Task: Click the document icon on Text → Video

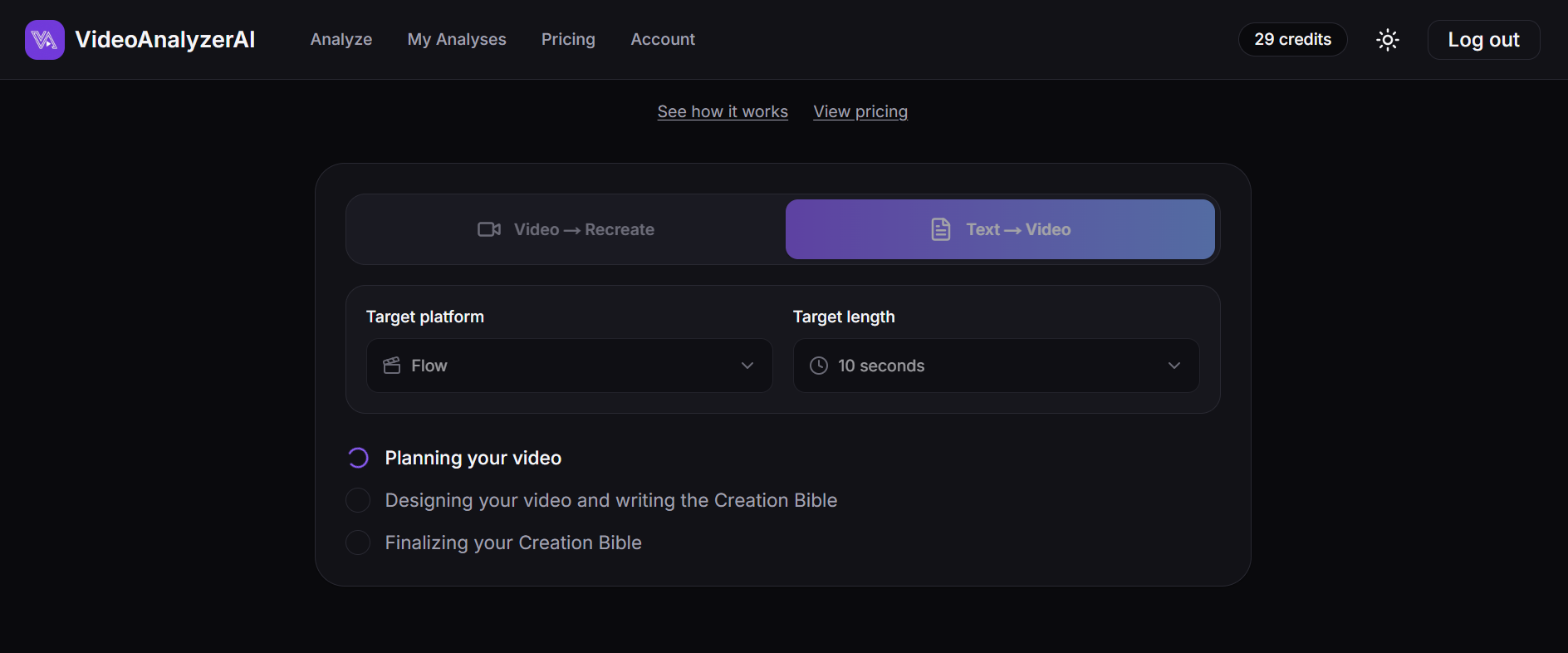Action: [941, 229]
